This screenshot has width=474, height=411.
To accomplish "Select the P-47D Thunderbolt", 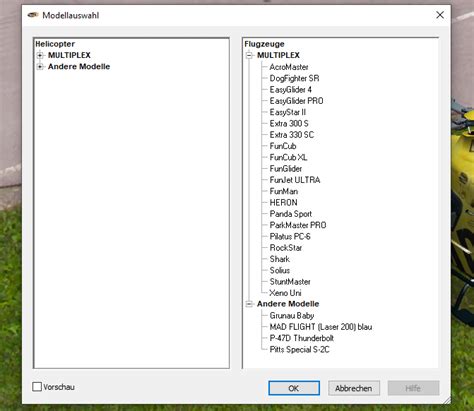I will [x=301, y=338].
